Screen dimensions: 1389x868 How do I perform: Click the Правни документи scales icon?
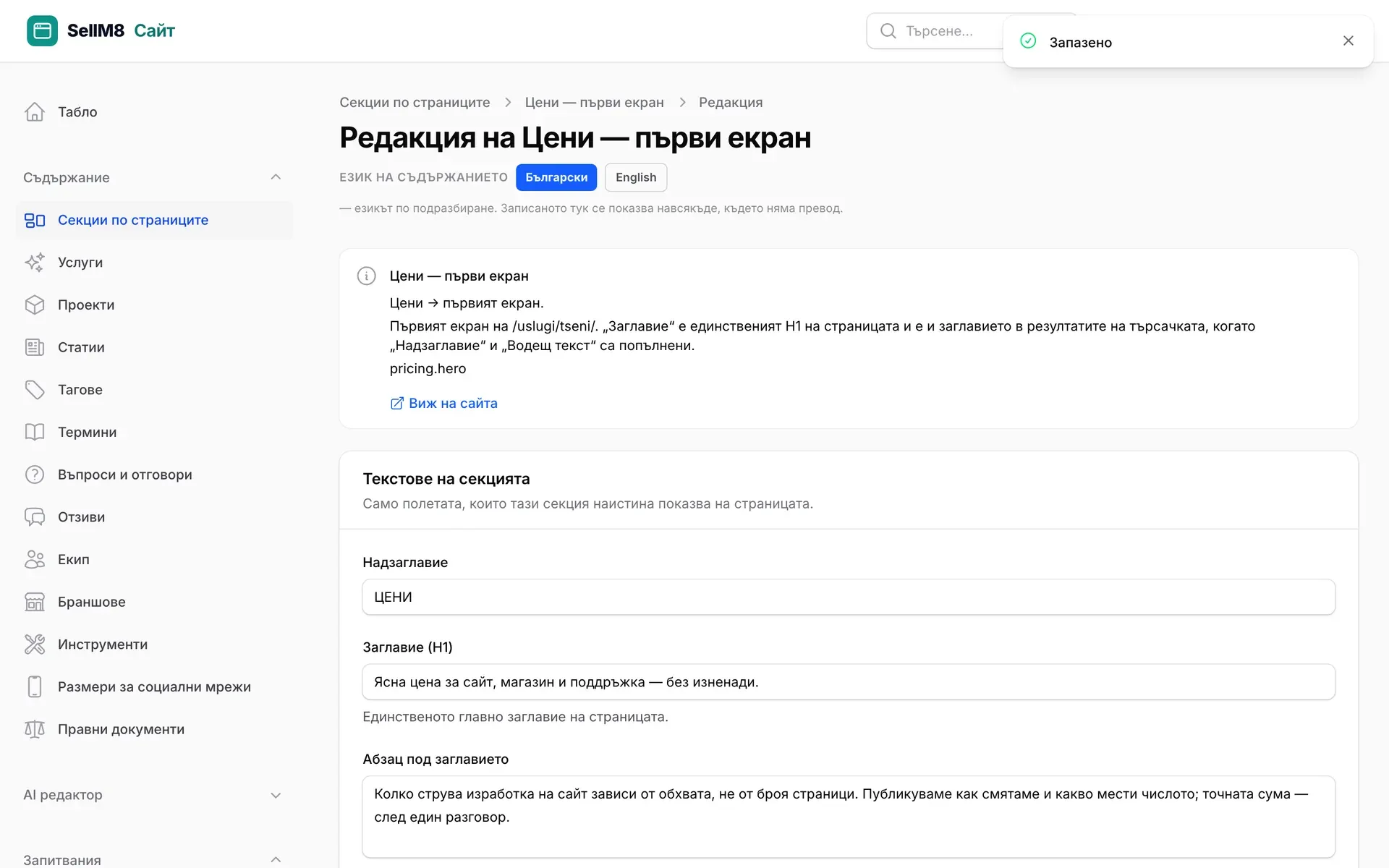pos(35,729)
